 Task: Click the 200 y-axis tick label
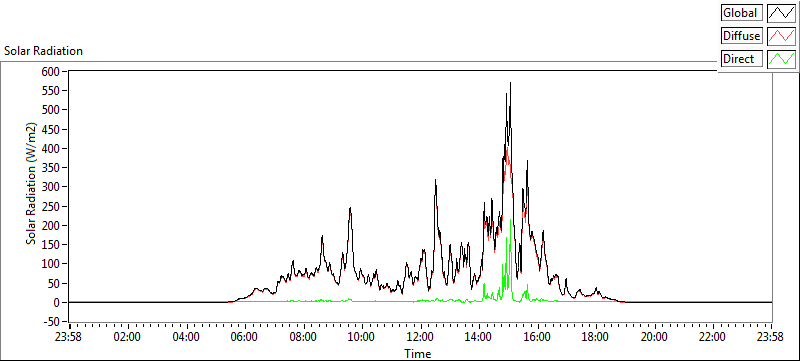[x=51, y=225]
